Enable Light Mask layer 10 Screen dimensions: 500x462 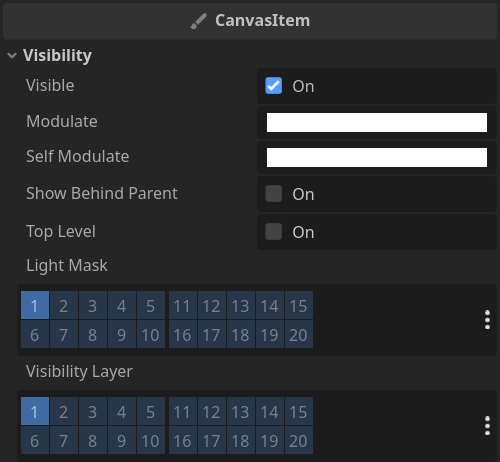(x=151, y=334)
